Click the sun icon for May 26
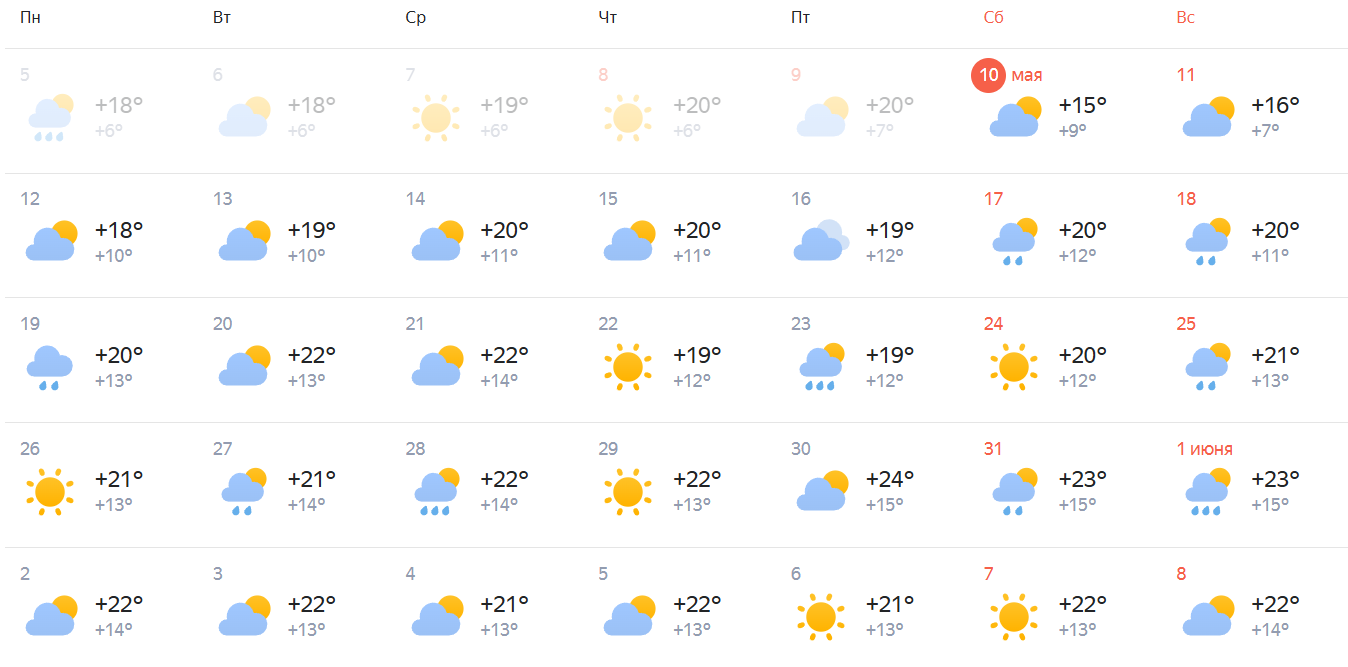The height and width of the screenshot is (667, 1348). 50,491
